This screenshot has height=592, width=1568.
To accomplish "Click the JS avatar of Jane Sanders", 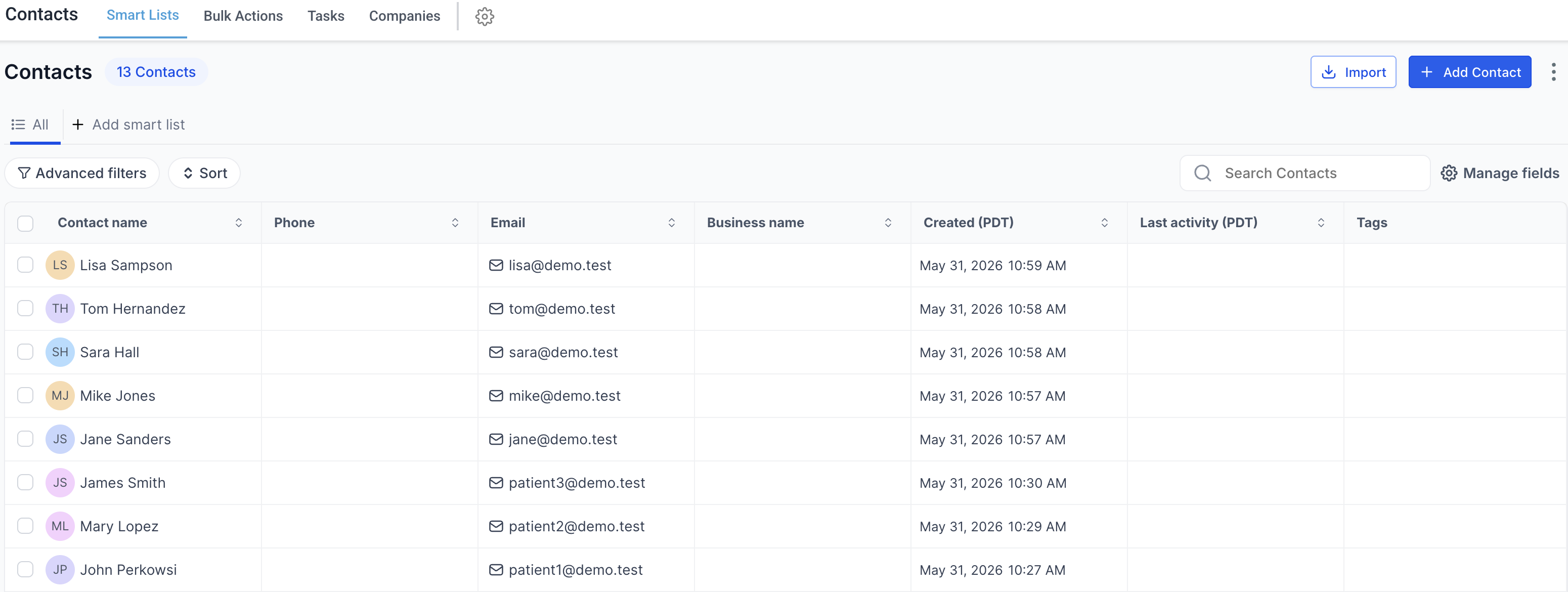I will [x=60, y=439].
